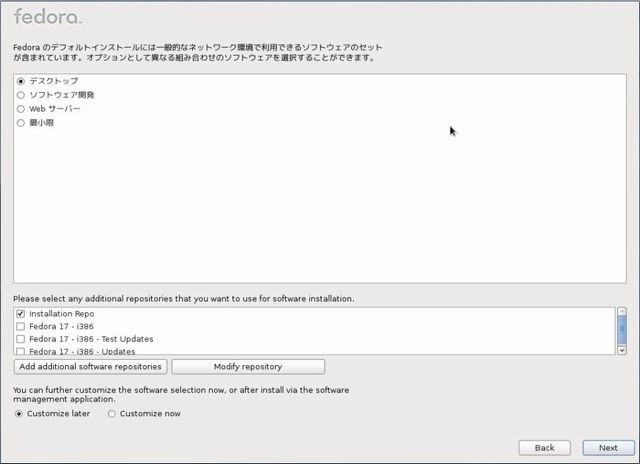
Task: Click the fedora logo
Action: click(48, 17)
